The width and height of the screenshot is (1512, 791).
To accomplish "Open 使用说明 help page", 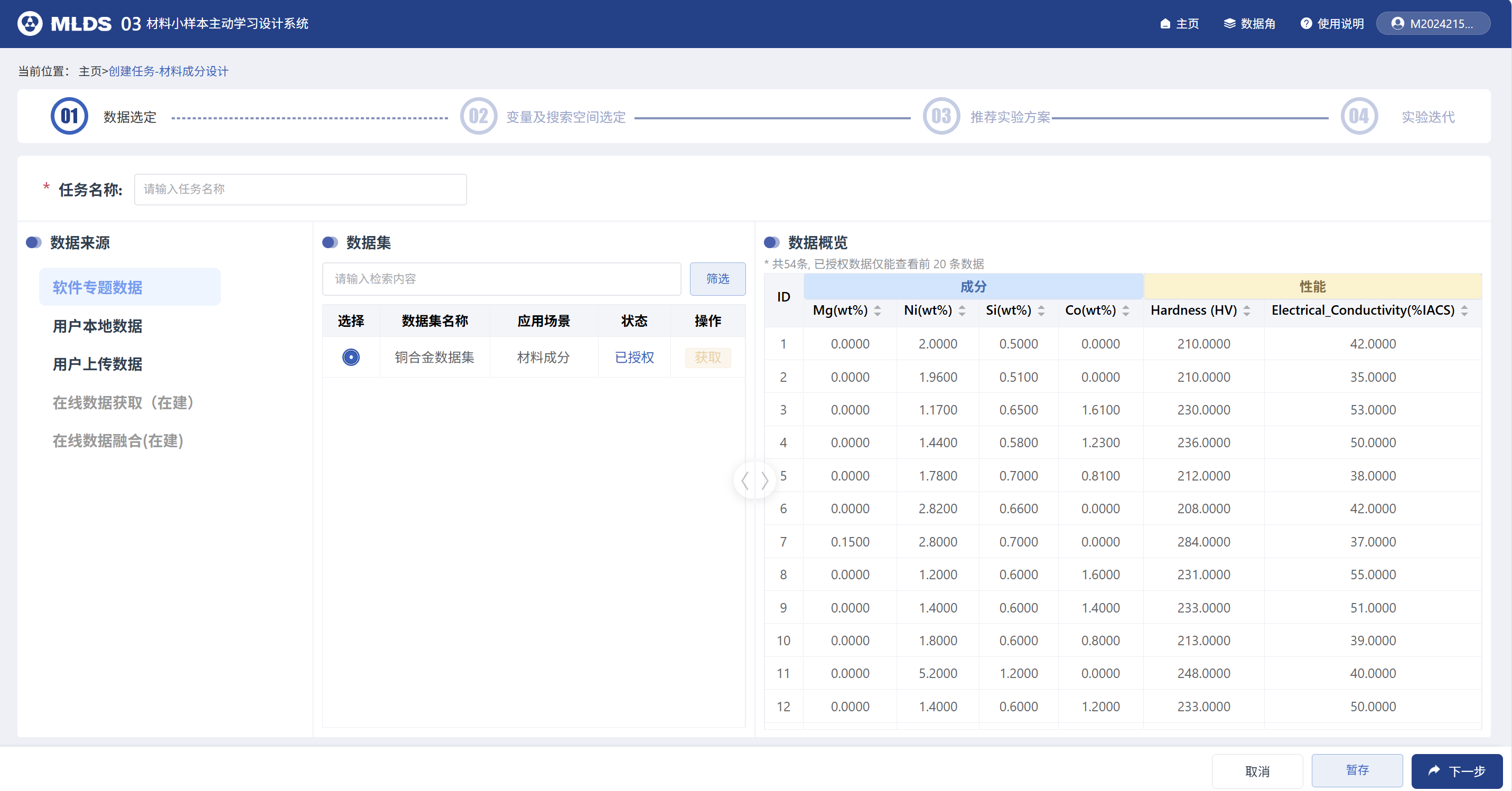I will pyautogui.click(x=1332, y=23).
